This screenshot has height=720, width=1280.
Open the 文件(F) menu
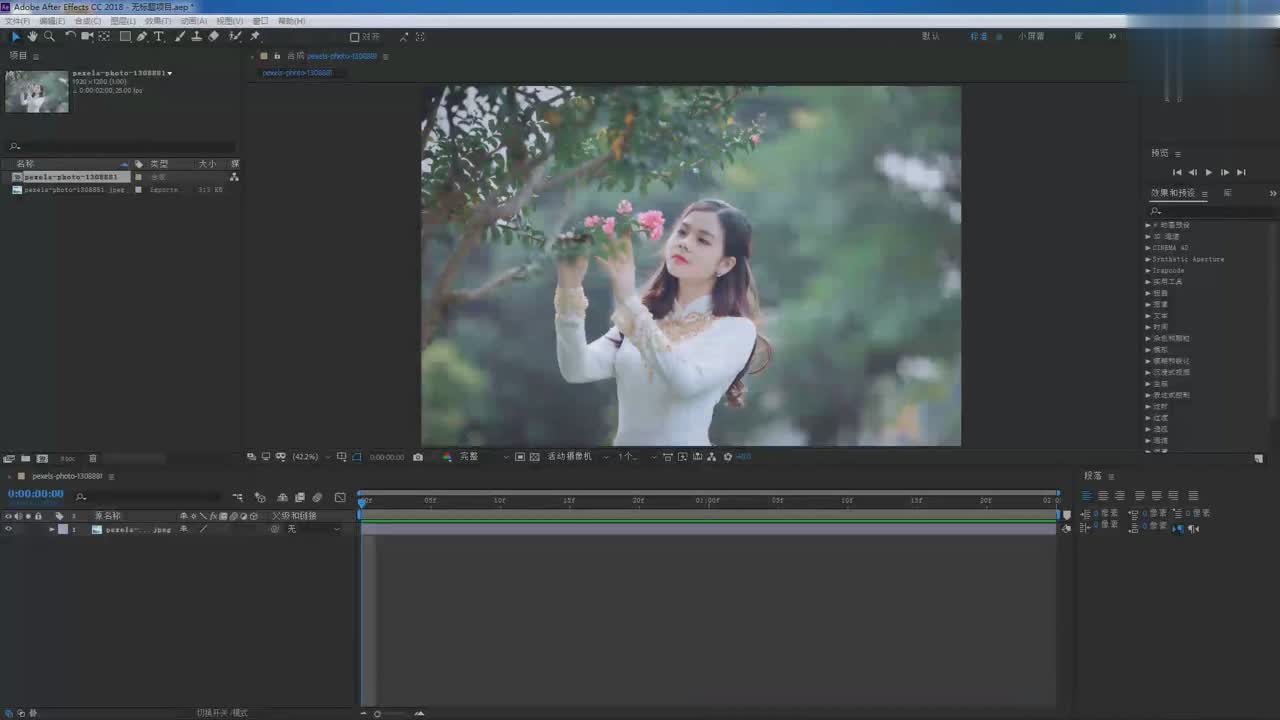(18, 21)
